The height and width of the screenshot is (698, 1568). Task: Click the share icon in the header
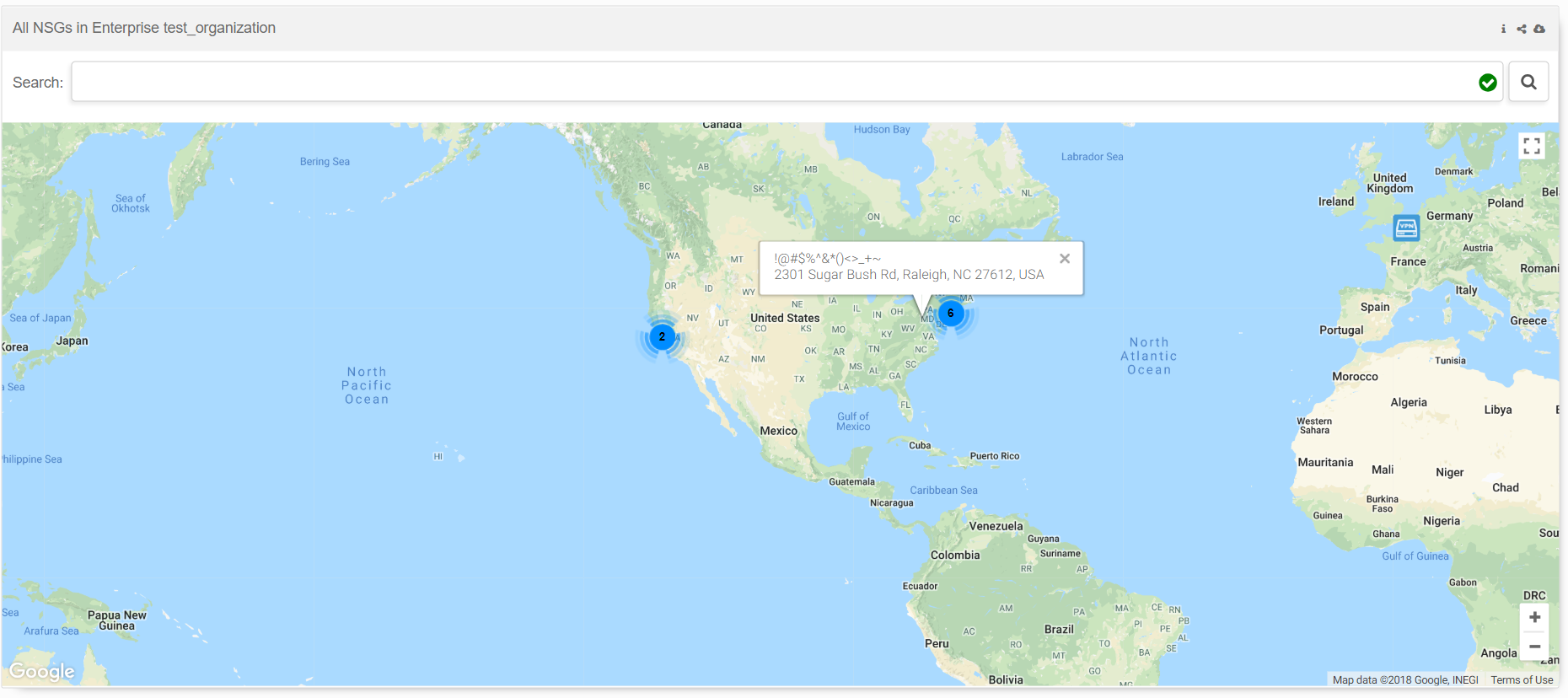pos(1522,29)
